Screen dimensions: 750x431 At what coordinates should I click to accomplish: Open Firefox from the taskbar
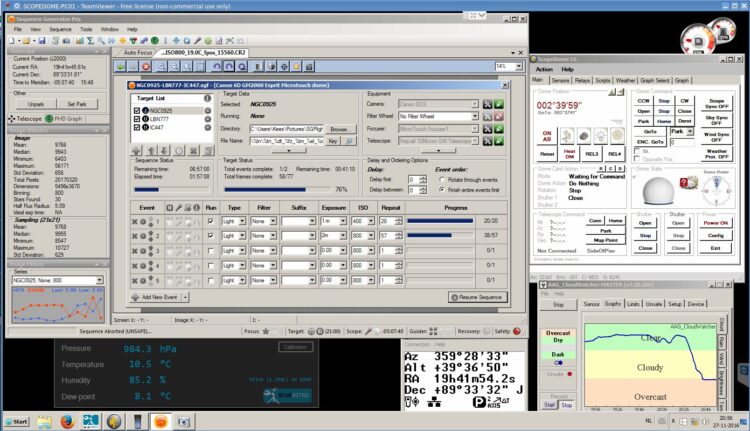[x=67, y=421]
